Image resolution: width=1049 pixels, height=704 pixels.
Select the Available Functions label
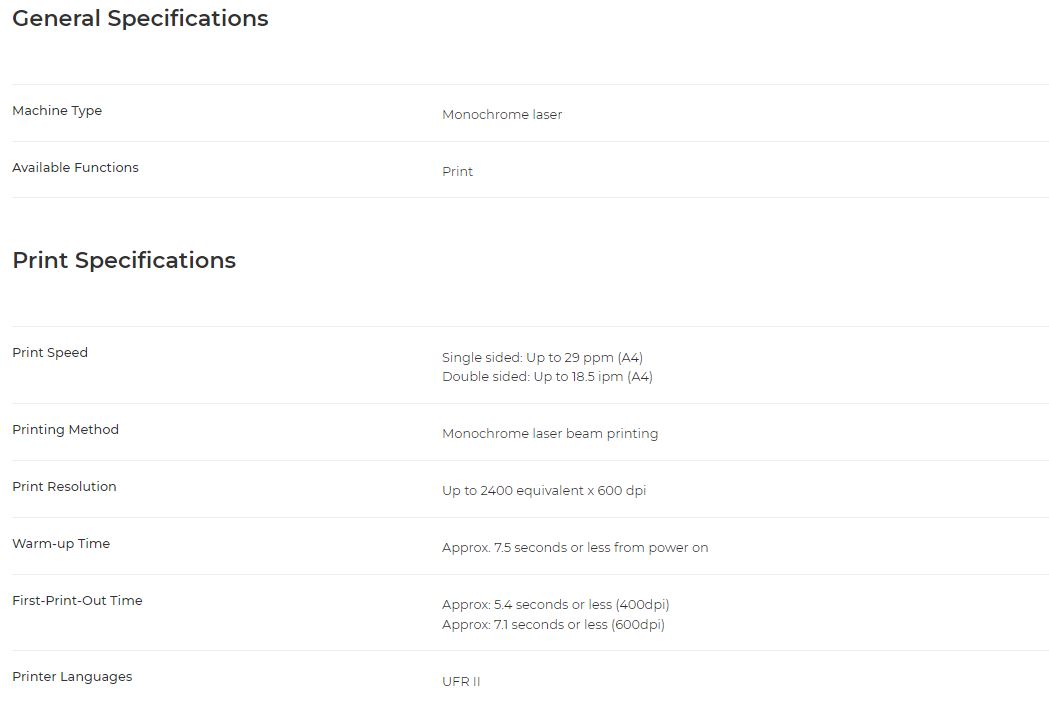[75, 167]
